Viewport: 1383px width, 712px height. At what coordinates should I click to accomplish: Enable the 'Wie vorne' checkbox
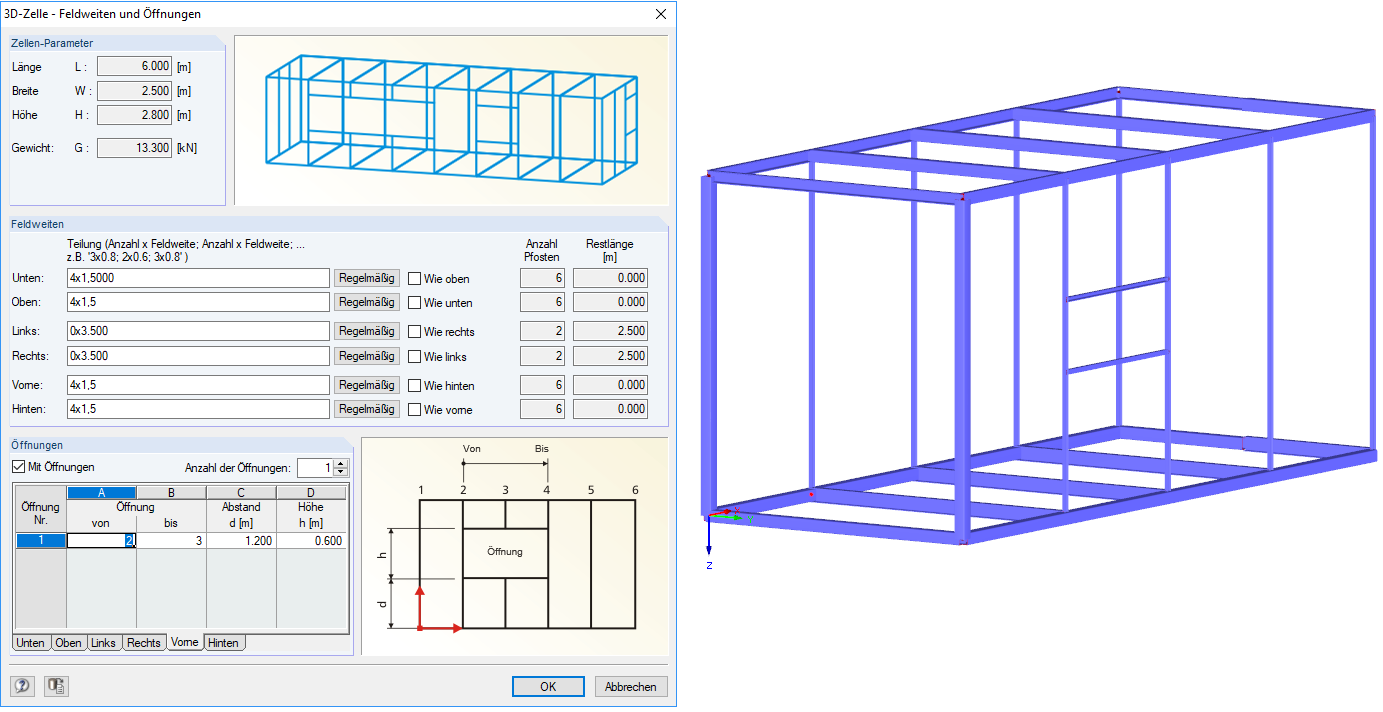(414, 410)
